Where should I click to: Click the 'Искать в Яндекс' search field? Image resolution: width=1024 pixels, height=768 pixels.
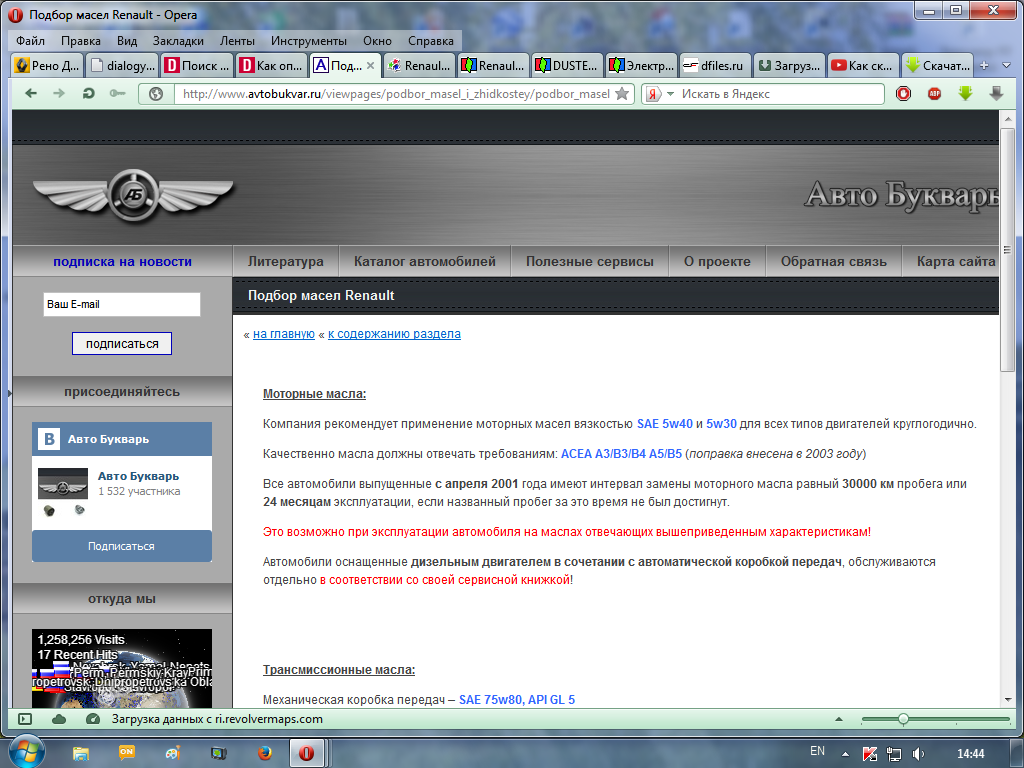tap(780, 94)
